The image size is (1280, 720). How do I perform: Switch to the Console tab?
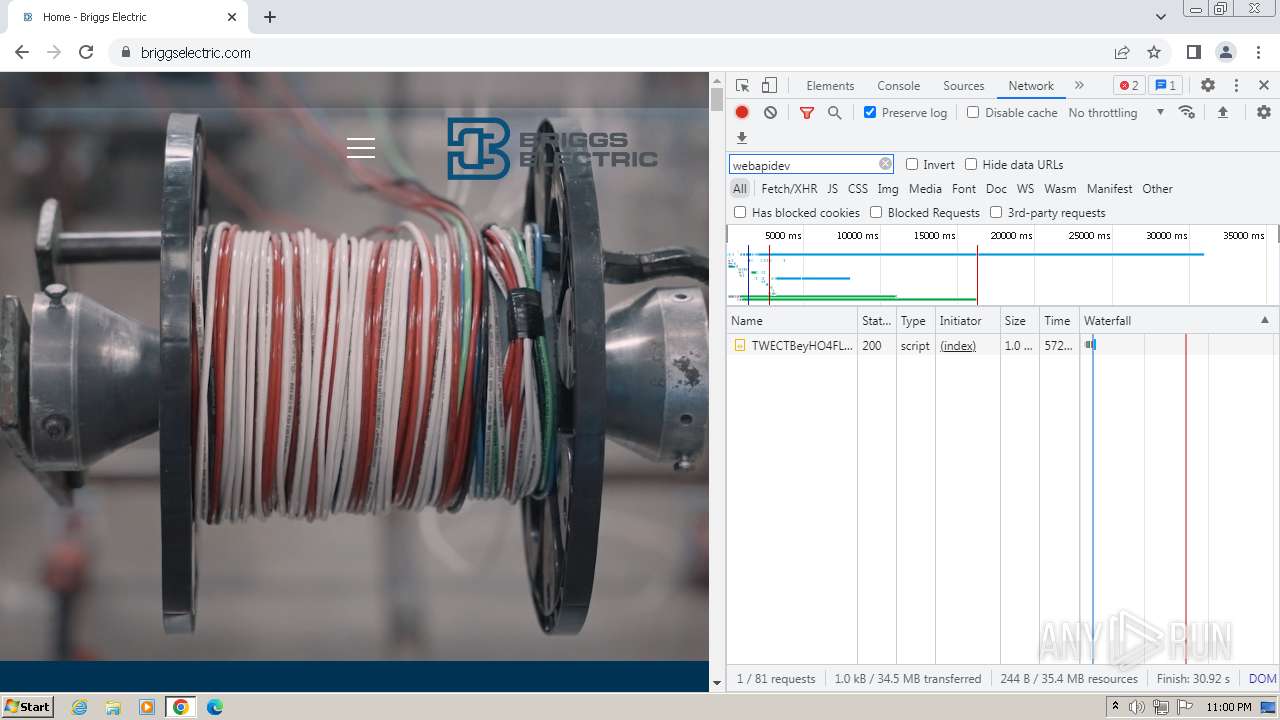click(x=898, y=85)
